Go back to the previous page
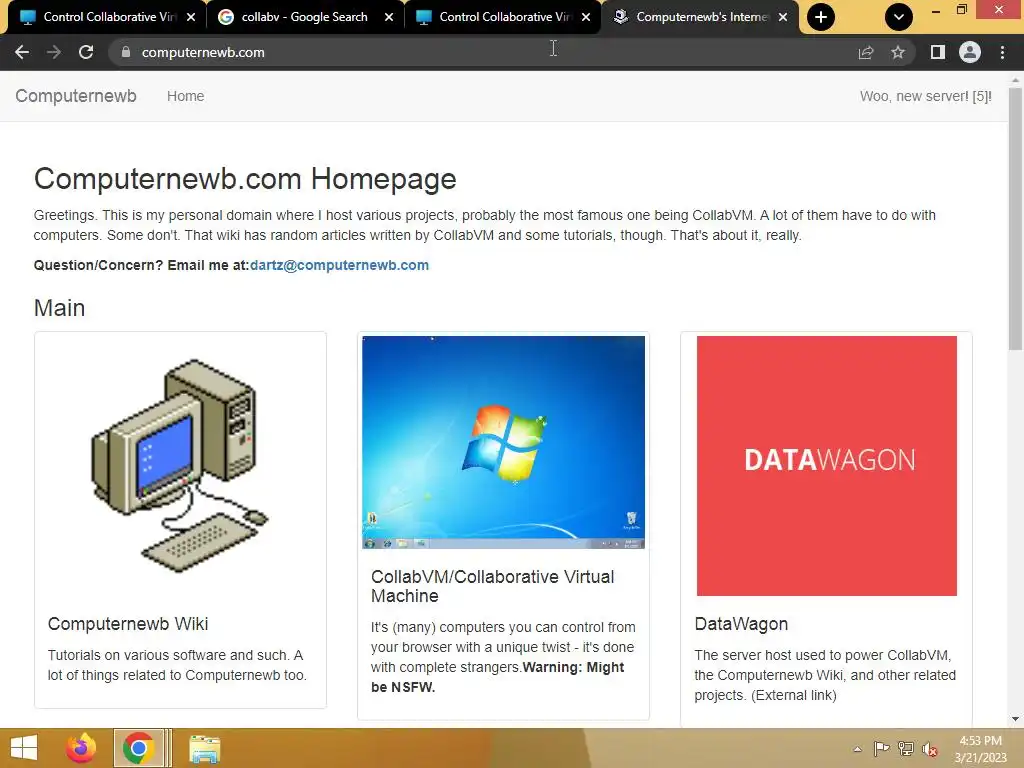This screenshot has height=768, width=1024. [x=22, y=52]
